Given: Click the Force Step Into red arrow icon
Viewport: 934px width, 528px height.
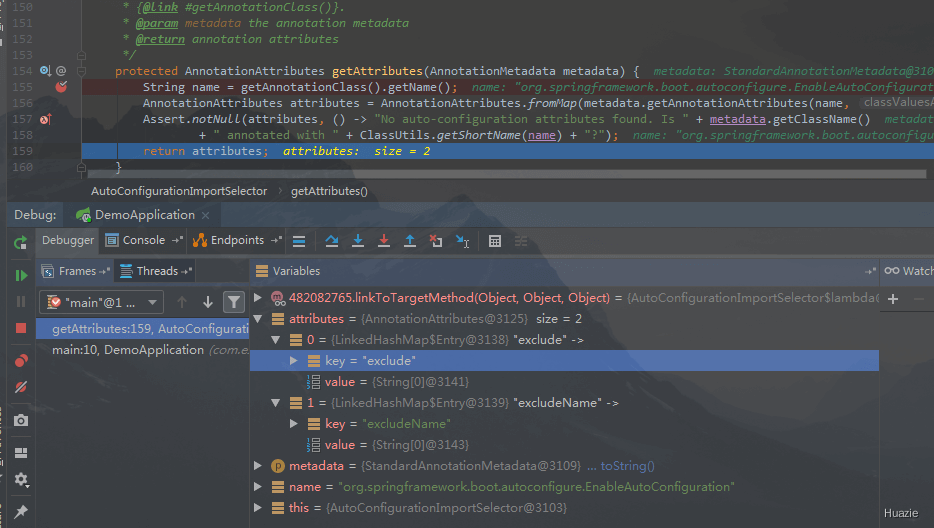Looking at the screenshot, I should click(384, 241).
